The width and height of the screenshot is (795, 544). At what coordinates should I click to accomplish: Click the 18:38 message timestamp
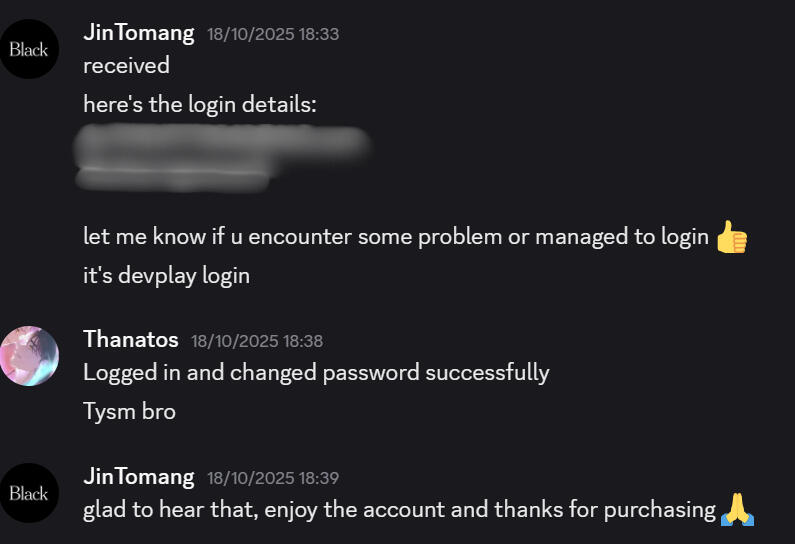click(257, 341)
